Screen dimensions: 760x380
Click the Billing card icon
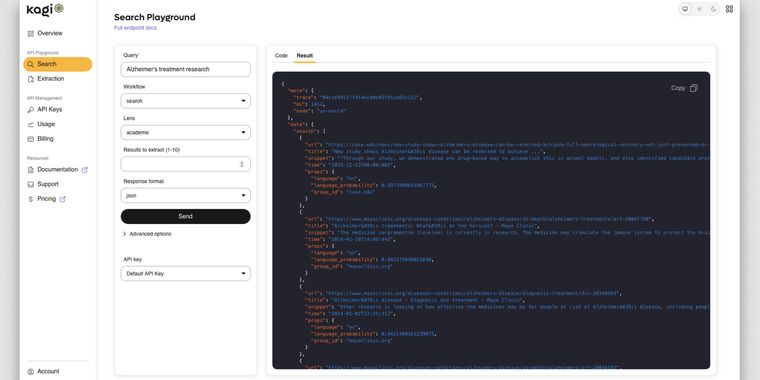(31, 139)
